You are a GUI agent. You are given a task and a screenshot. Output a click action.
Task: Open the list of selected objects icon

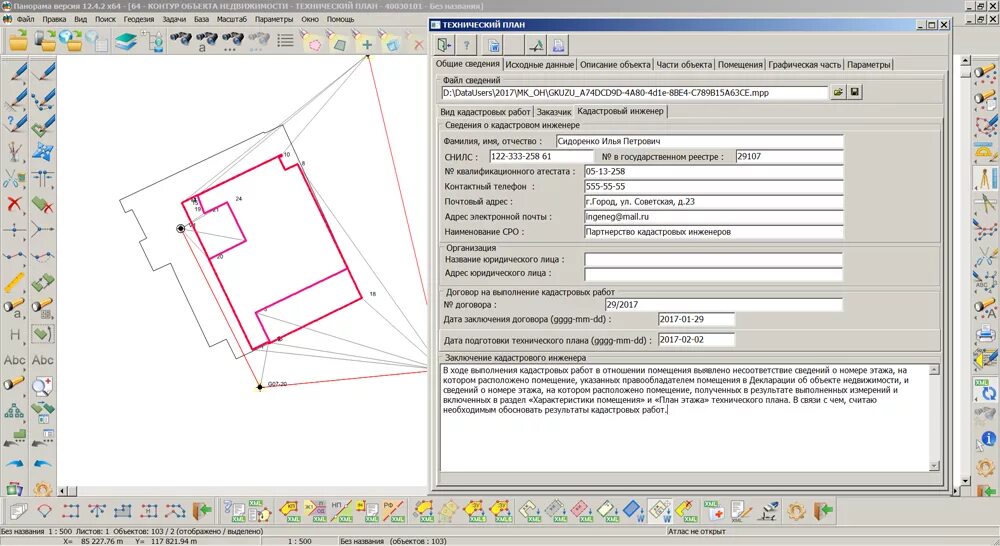pyautogui.click(x=285, y=42)
